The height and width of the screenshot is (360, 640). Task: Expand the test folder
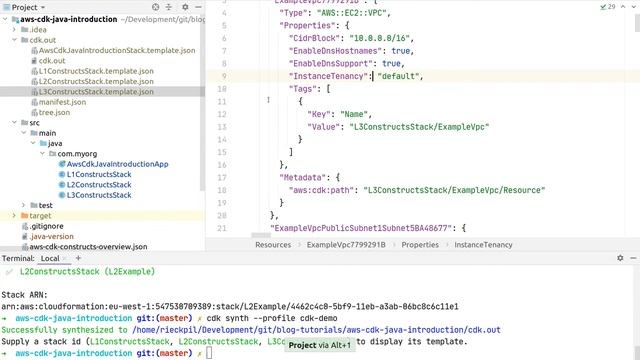click(24, 205)
